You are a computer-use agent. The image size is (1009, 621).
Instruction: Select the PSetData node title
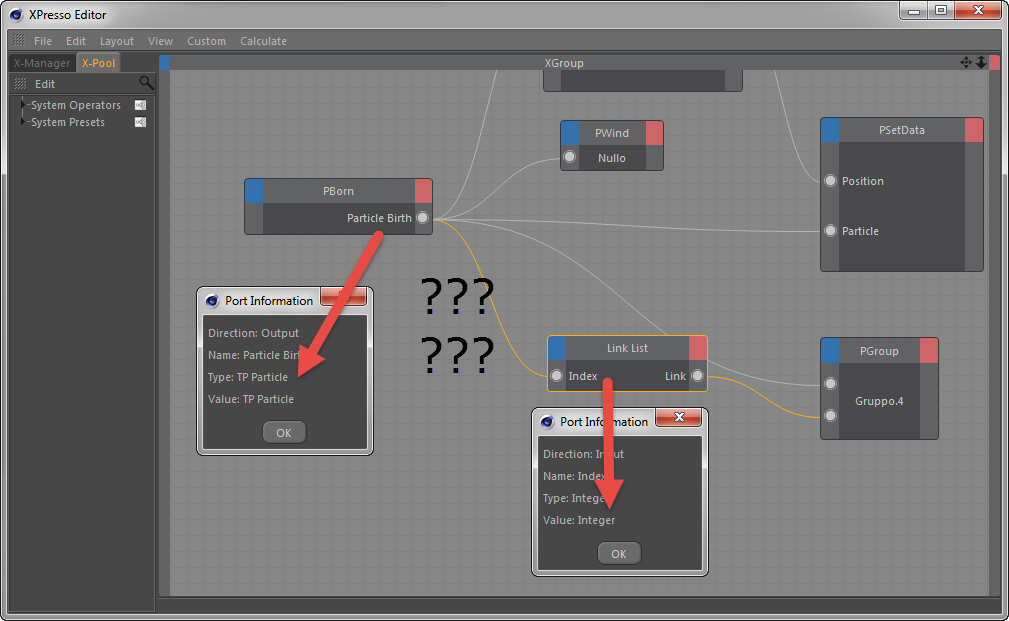tap(902, 130)
